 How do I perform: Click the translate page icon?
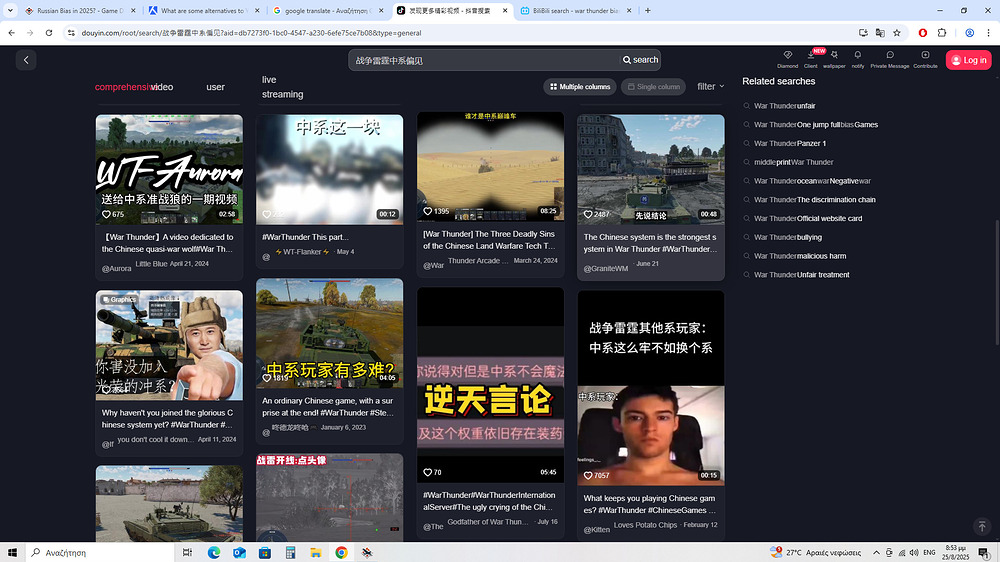pos(880,33)
